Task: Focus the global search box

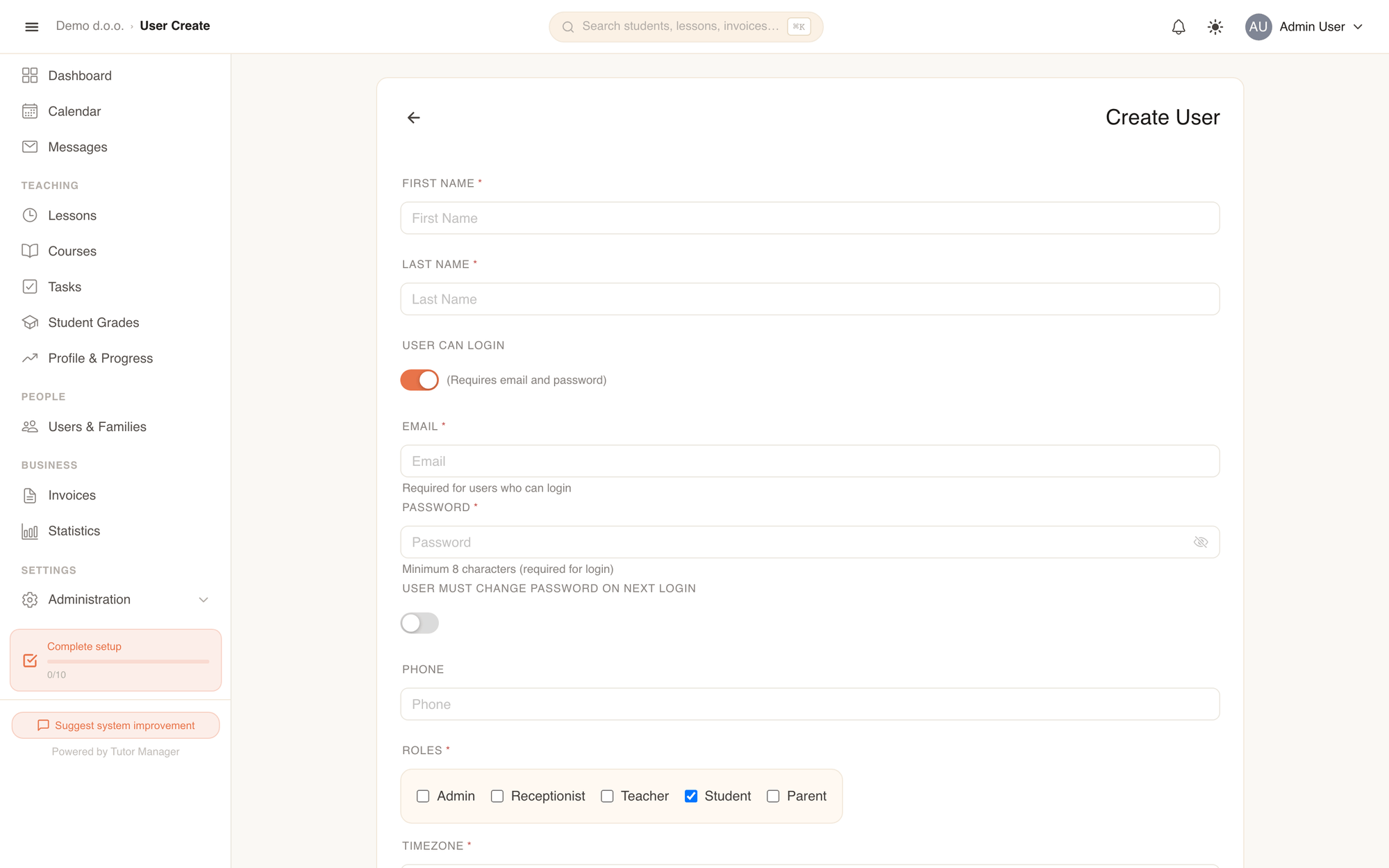Action: 685,26
